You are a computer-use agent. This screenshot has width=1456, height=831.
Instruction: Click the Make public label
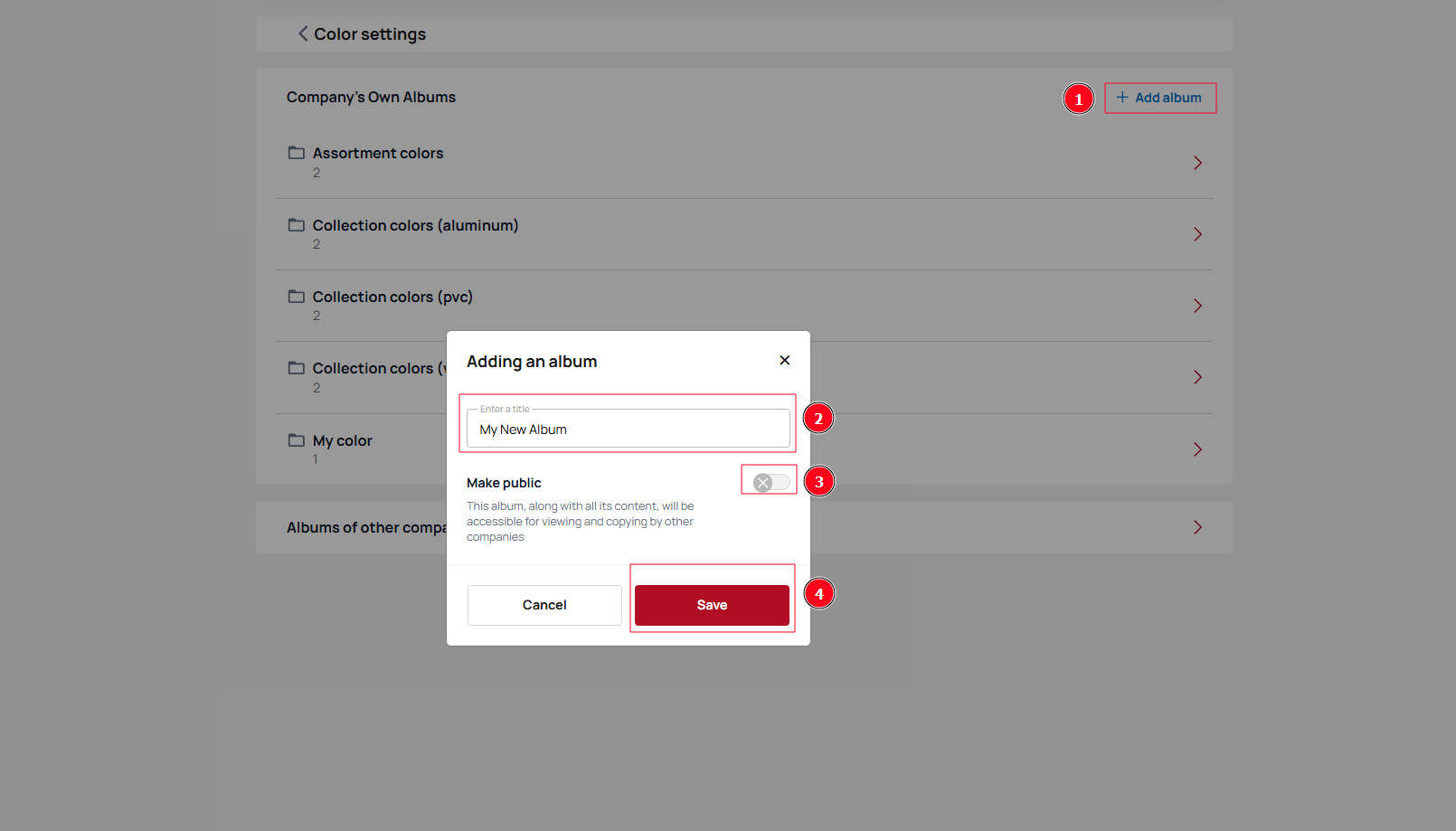click(504, 483)
